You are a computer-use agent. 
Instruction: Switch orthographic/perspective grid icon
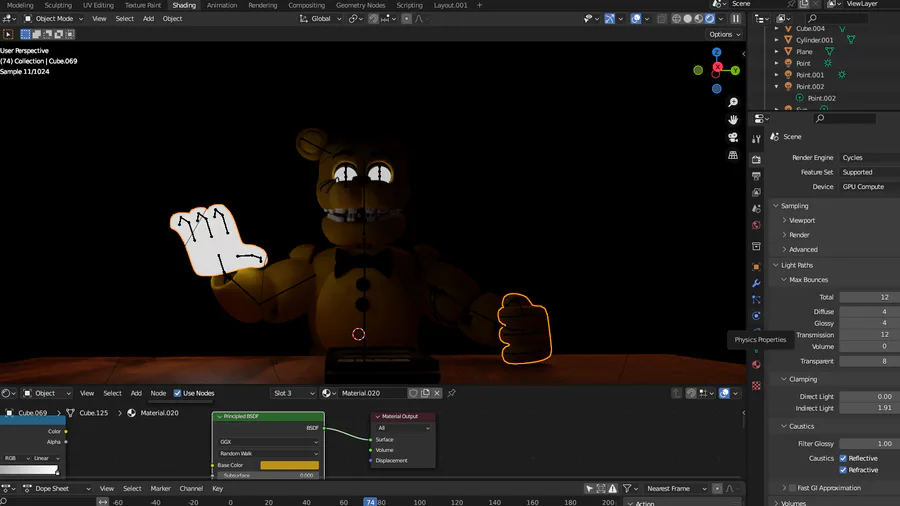tap(733, 155)
